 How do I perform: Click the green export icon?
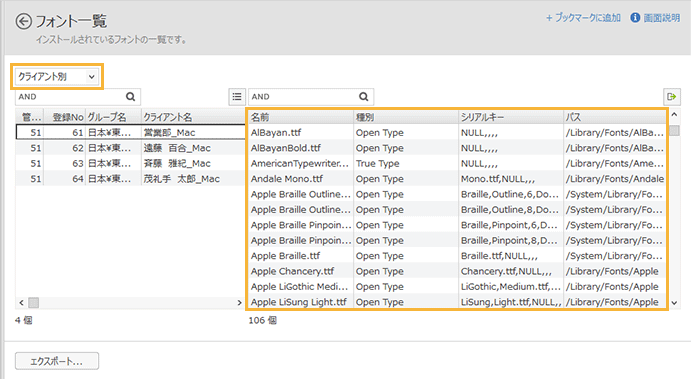tap(672, 97)
